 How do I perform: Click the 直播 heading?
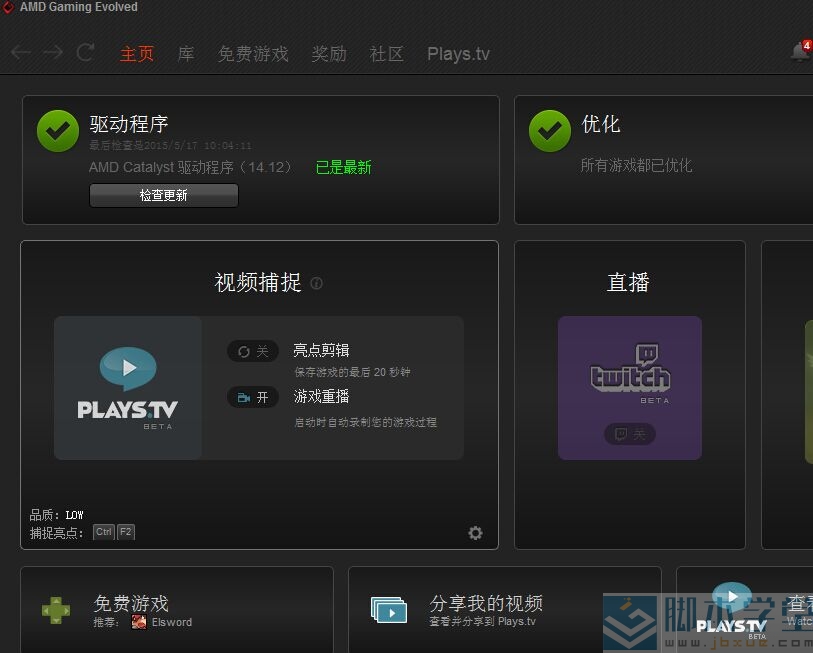pyautogui.click(x=628, y=283)
